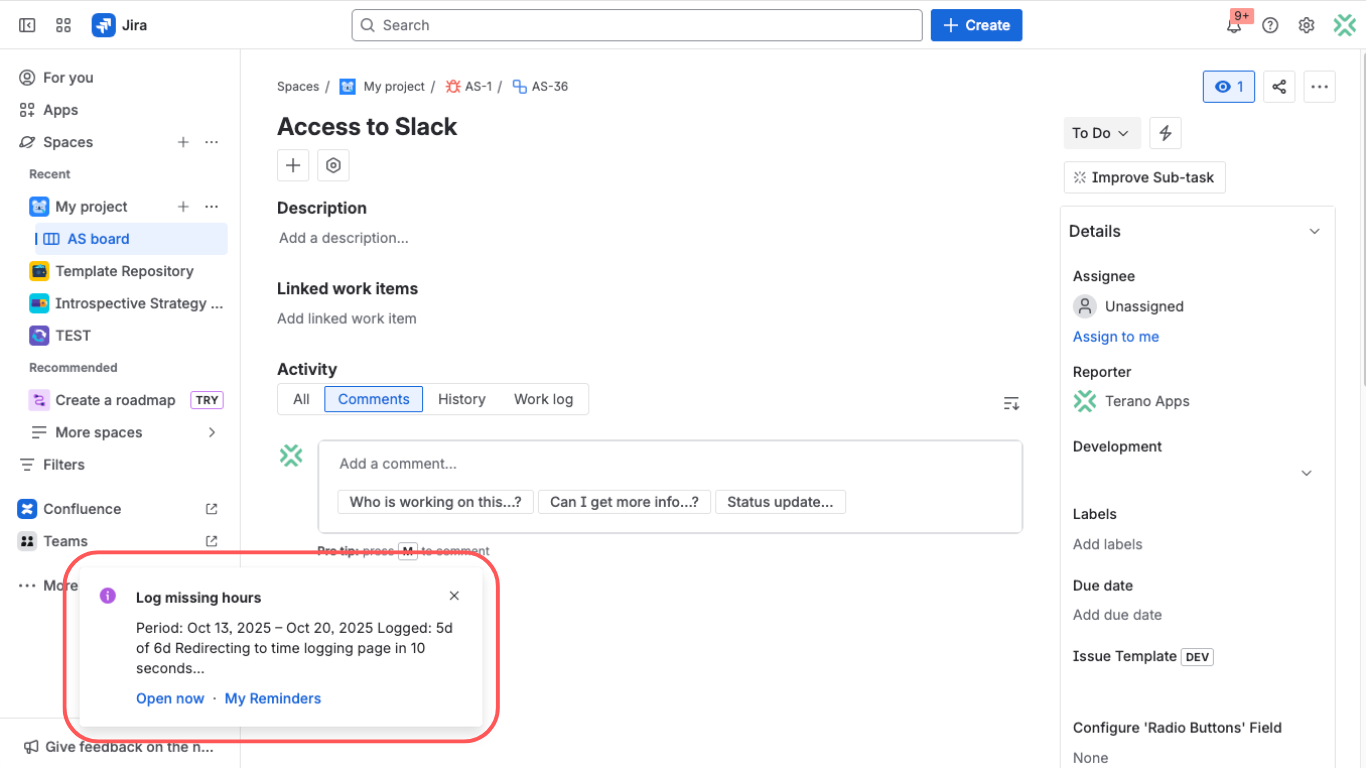The height and width of the screenshot is (768, 1366).
Task: Click the Assign to me link
Action: click(x=1115, y=337)
